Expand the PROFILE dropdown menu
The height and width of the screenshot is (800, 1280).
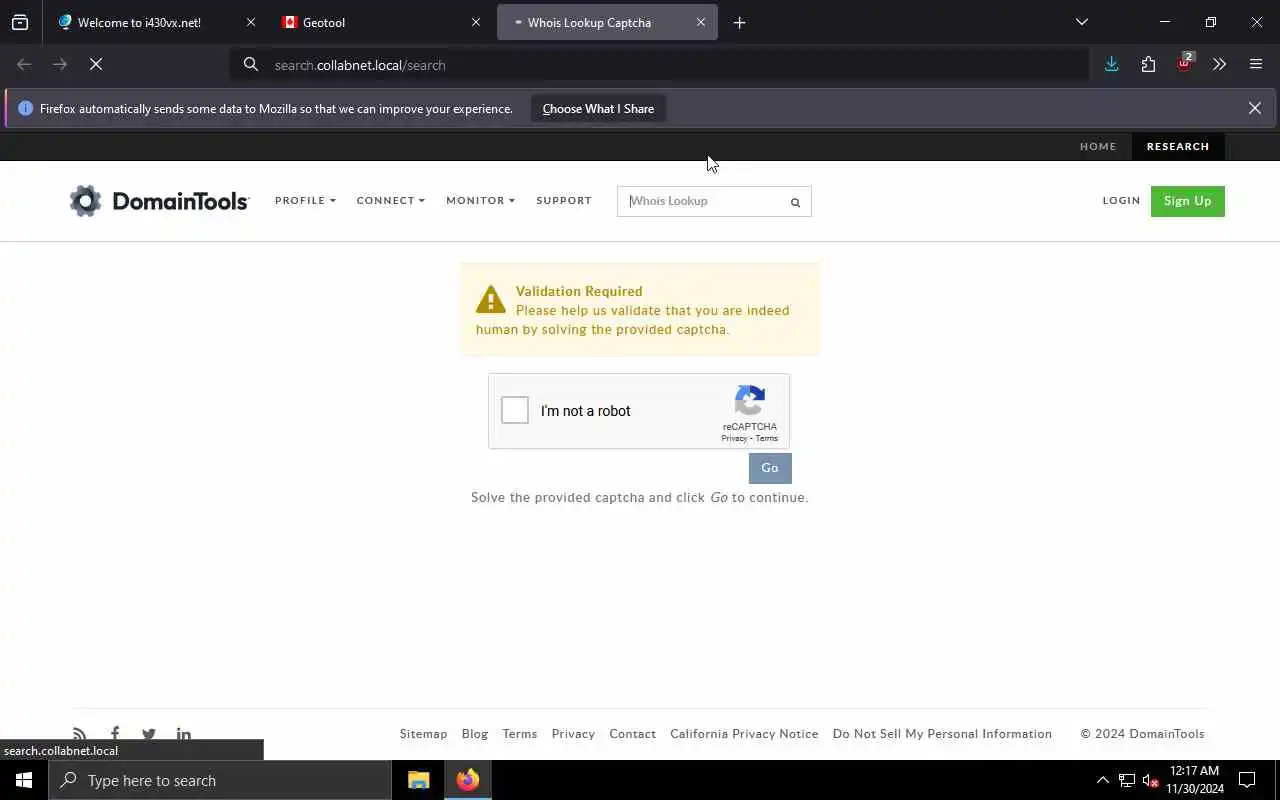point(305,200)
